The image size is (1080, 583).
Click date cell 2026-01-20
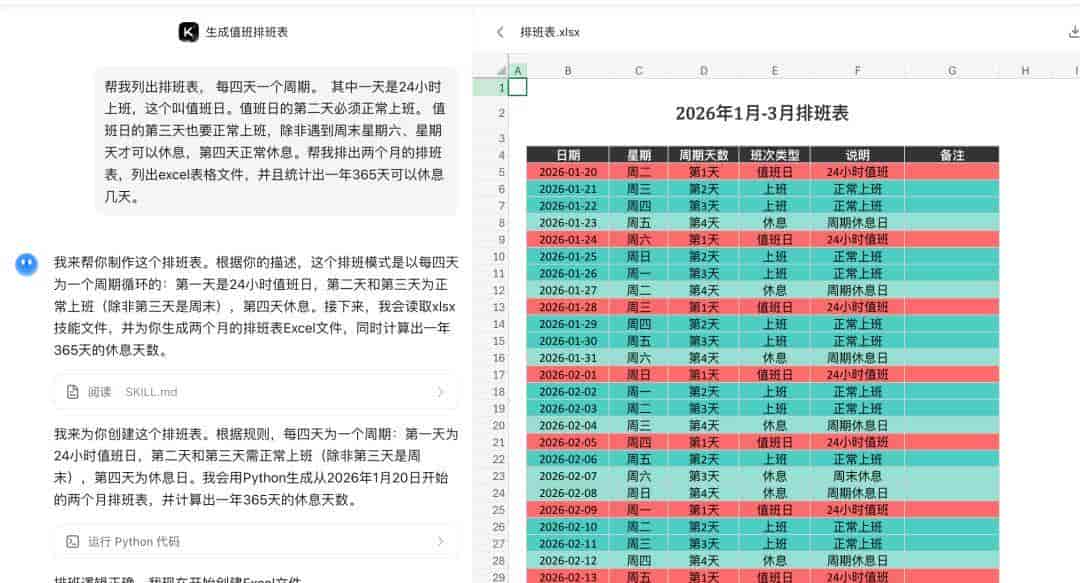tap(568, 172)
